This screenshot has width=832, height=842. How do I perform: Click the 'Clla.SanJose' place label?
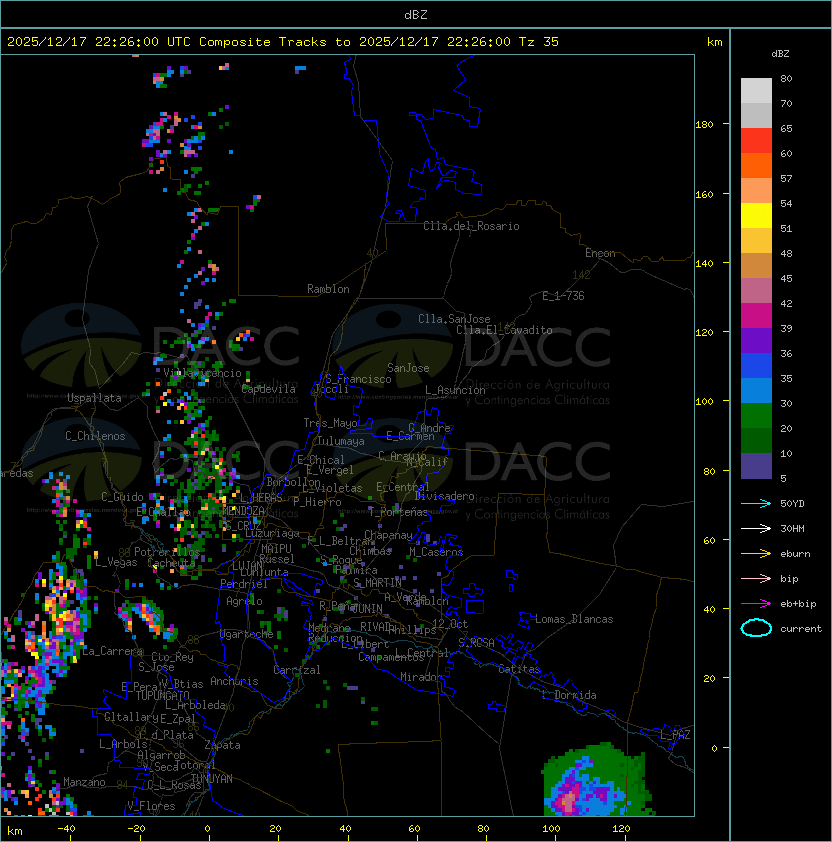[x=454, y=319]
